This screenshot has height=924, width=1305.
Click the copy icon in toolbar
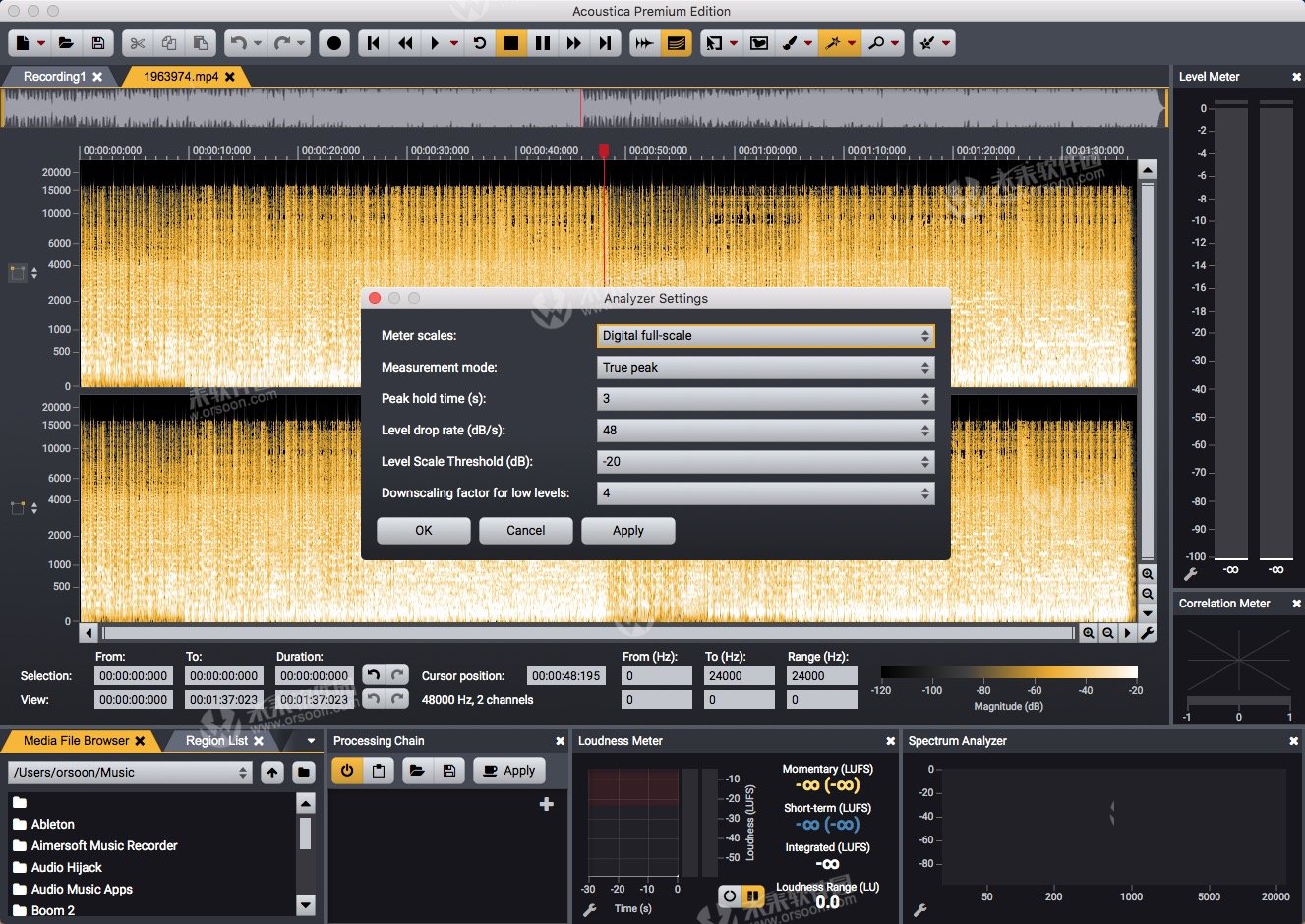pos(169,43)
